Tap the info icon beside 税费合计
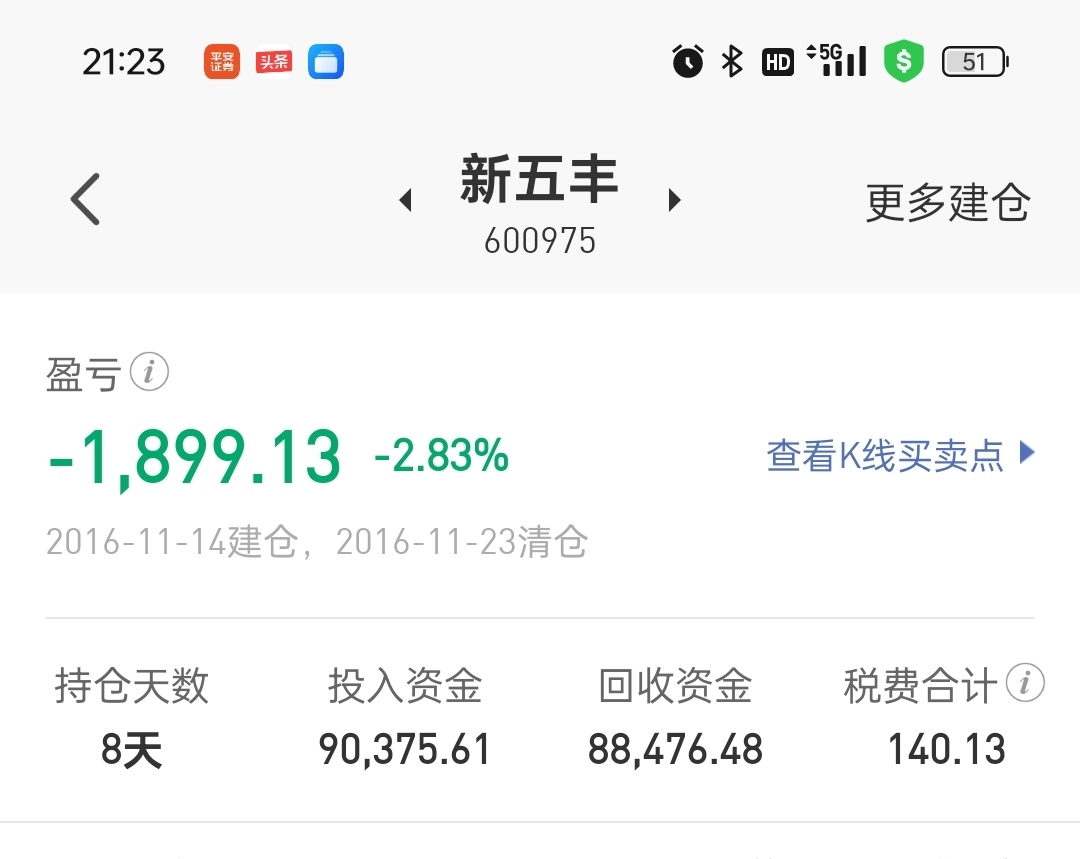The width and height of the screenshot is (1080, 859). pyautogui.click(x=1025, y=683)
